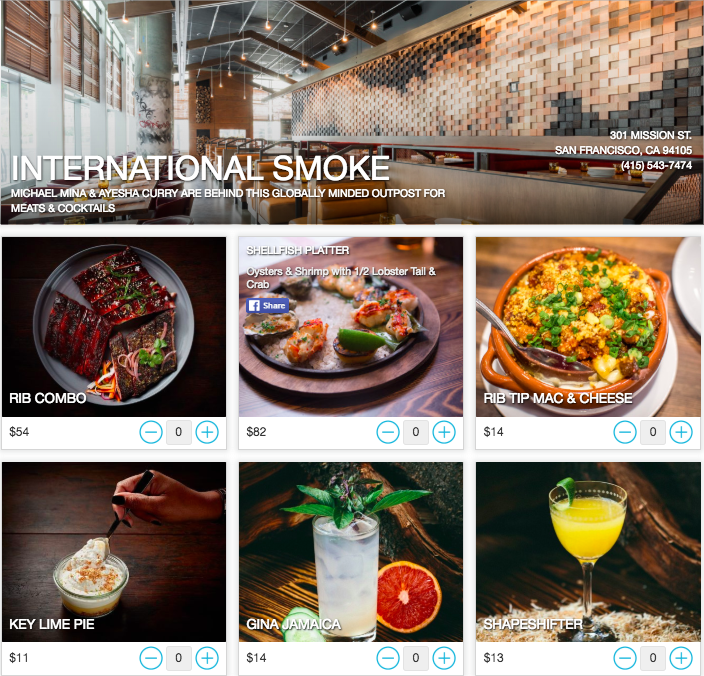The width and height of the screenshot is (704, 676).
Task: Decrease Key Lime Pie quantity
Action: 151,658
